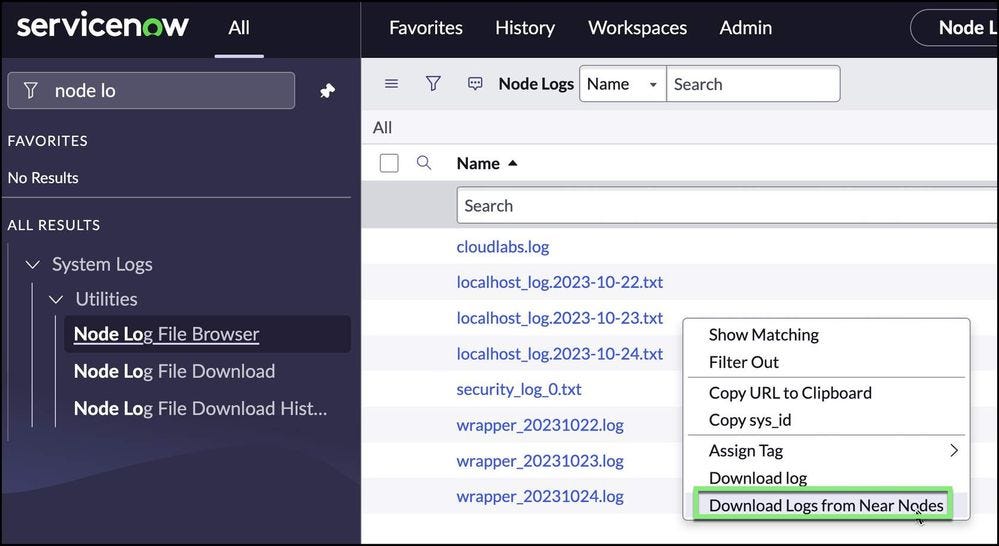
Task: Open the Favorites menu
Action: click(426, 28)
